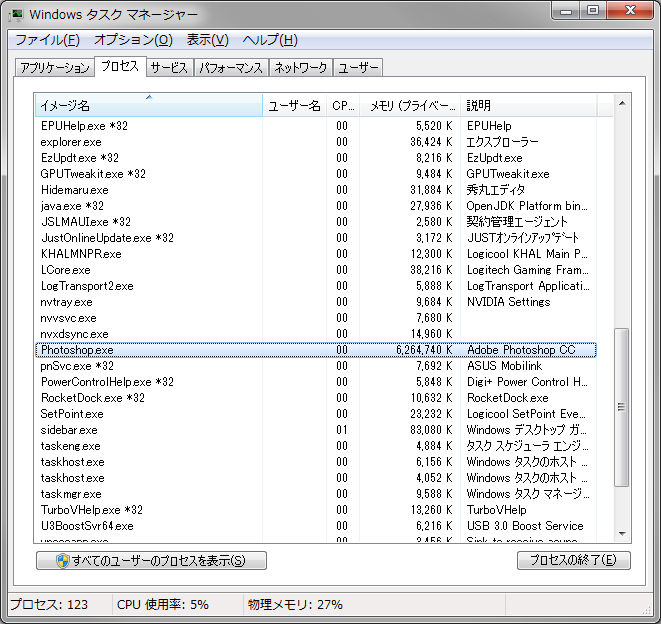Screen dimensions: 661x624
Task: Select the sidebar.exe process
Action: [x=316, y=430]
